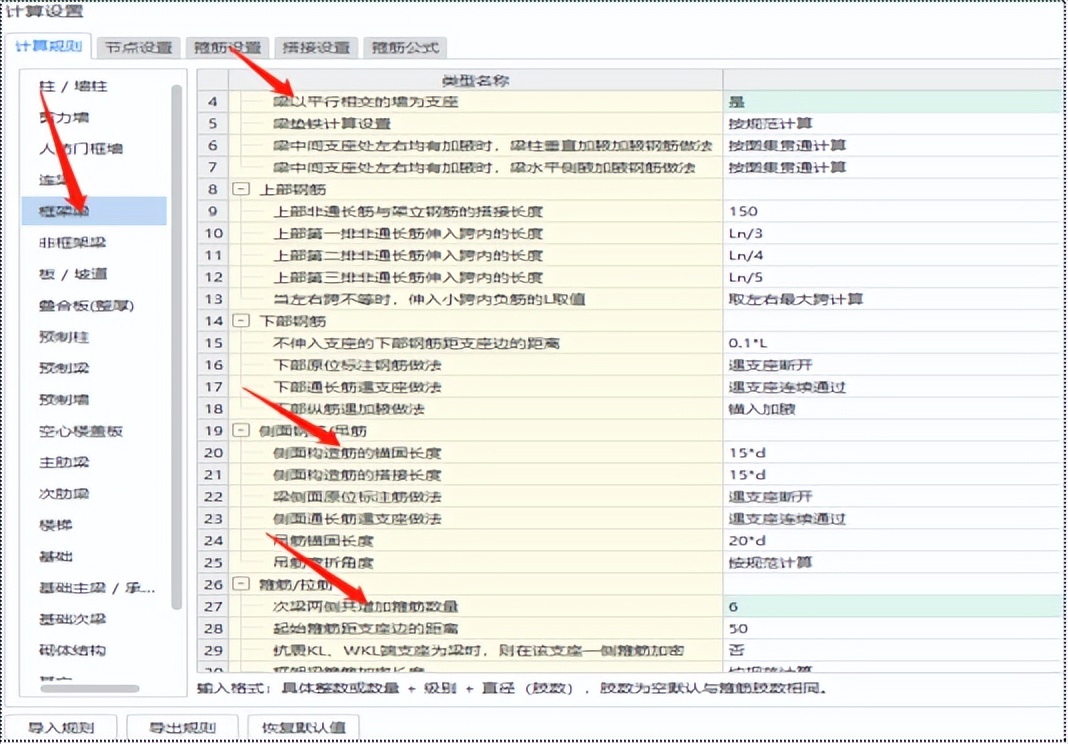Select the 梁以平行相交的墙为支座 row name
Image resolution: width=1068 pixels, height=744 pixels.
click(x=365, y=102)
